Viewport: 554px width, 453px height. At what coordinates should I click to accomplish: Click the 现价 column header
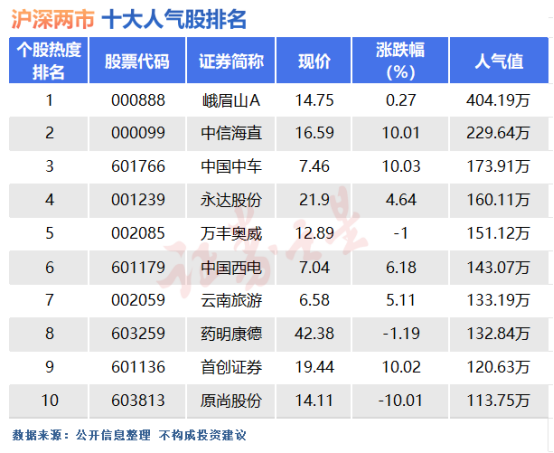pyautogui.click(x=314, y=60)
